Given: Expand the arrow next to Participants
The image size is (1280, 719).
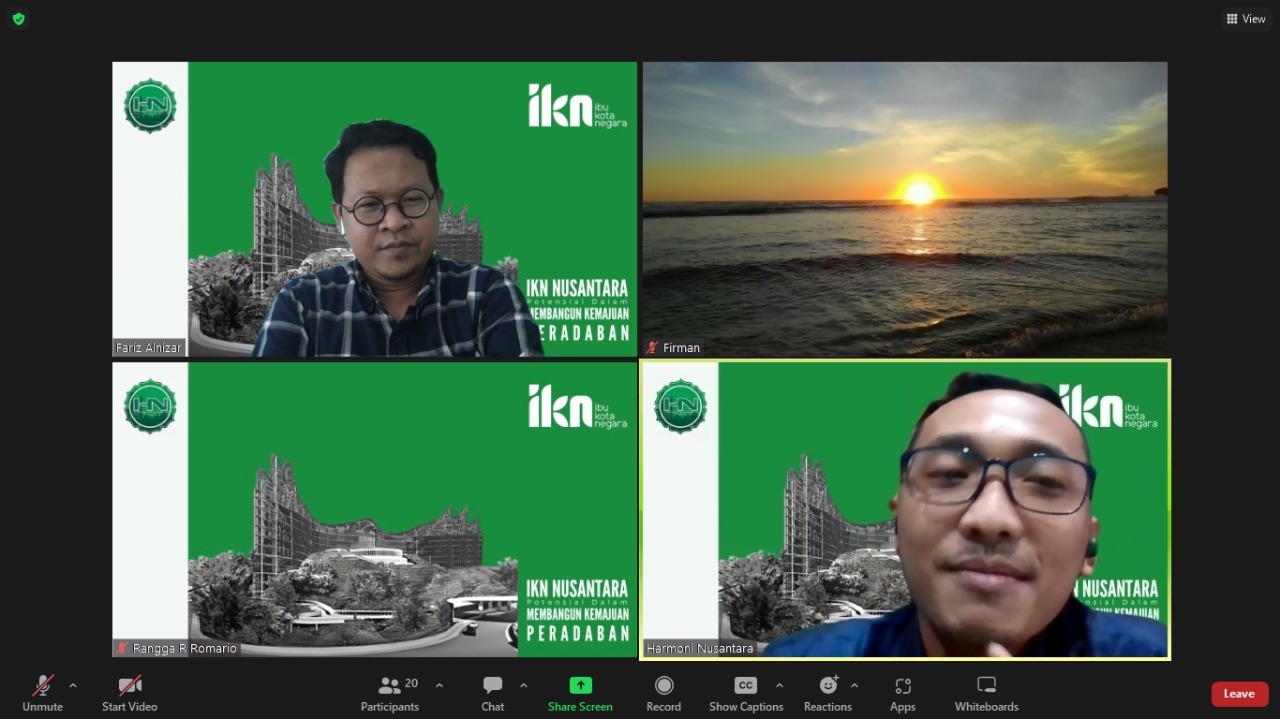Looking at the screenshot, I should (x=439, y=686).
